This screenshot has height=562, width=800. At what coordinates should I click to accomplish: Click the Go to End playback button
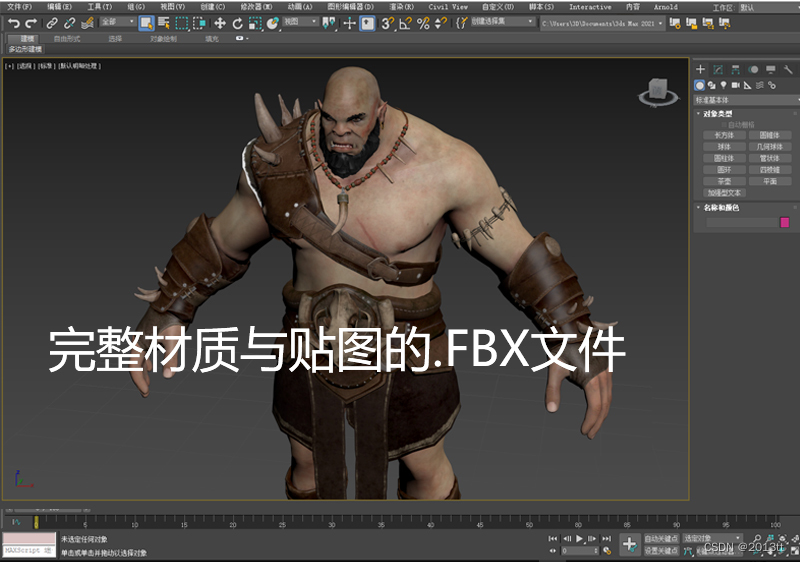coord(606,539)
